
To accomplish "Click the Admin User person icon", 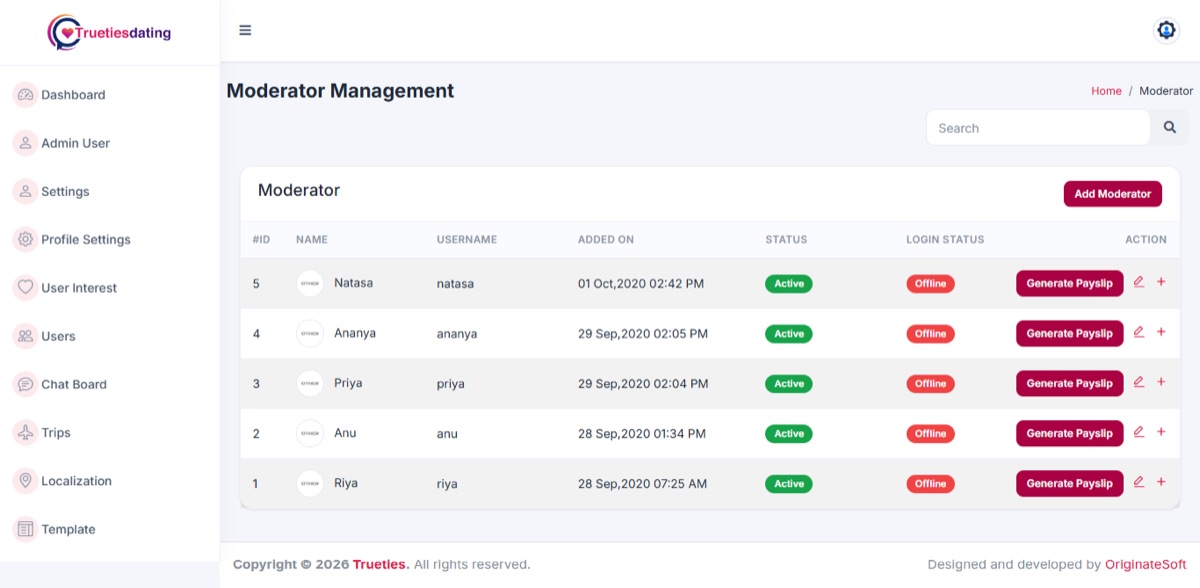I will 25,143.
